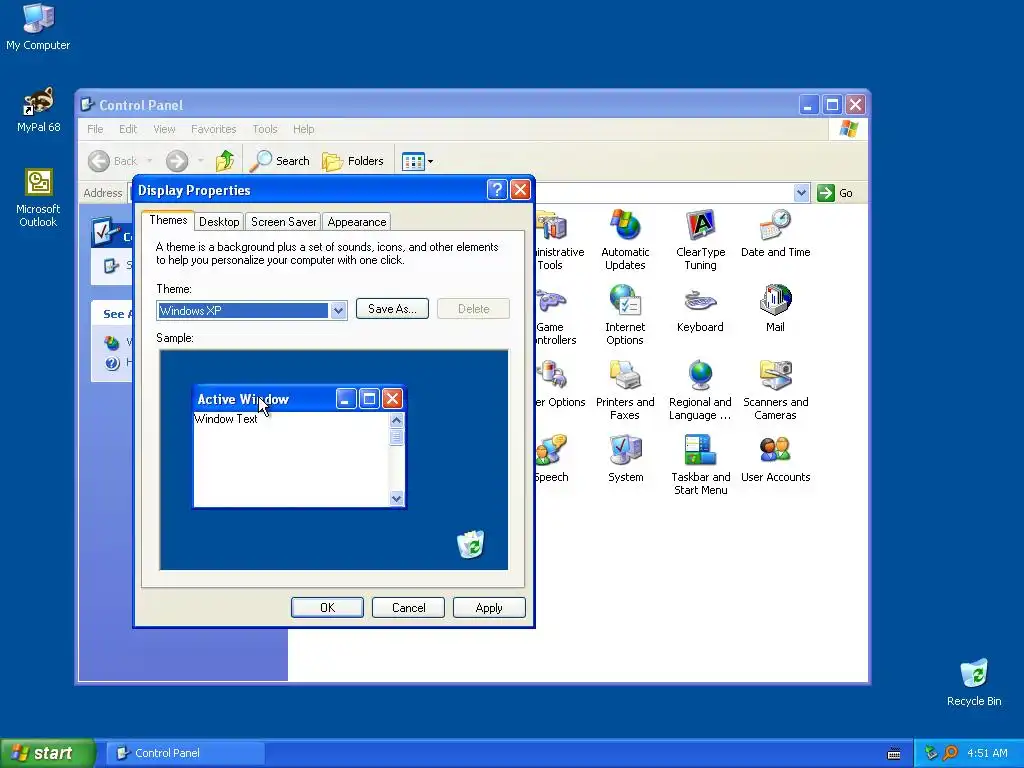Open the Help menu
1024x768 pixels.
click(303, 129)
